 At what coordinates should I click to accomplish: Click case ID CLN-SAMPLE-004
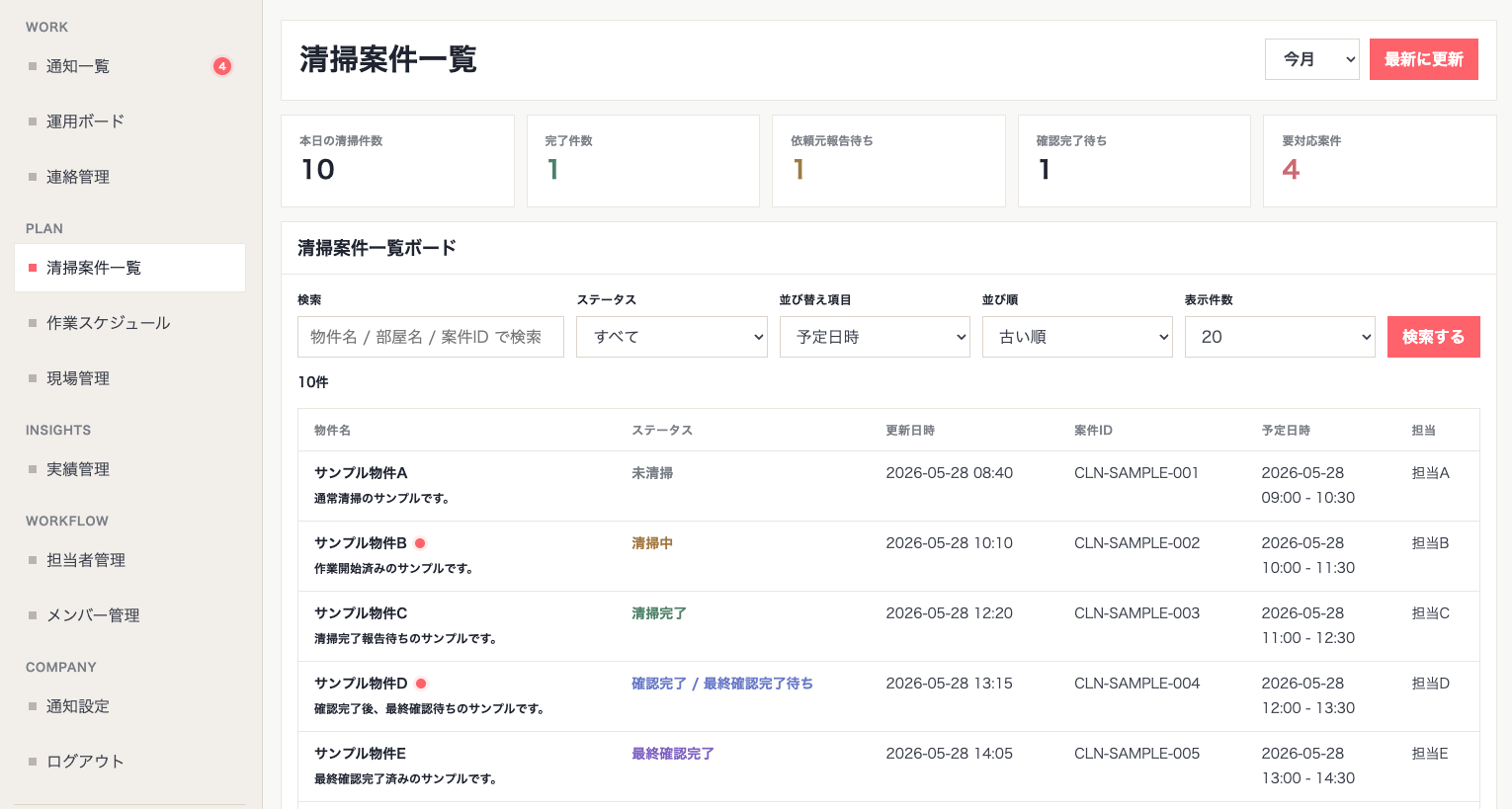coord(1137,684)
